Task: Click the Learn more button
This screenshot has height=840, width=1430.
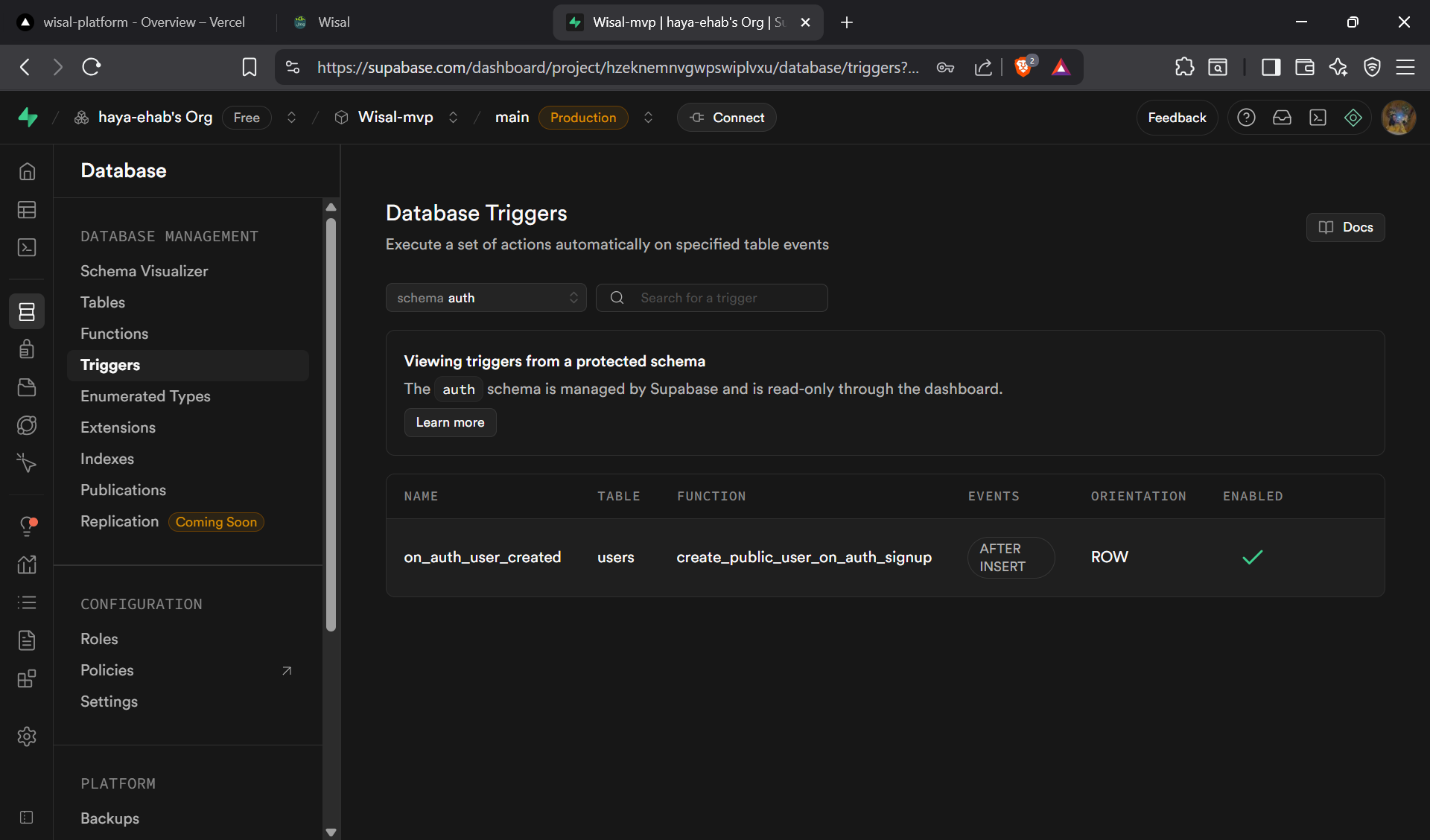Action: point(450,422)
